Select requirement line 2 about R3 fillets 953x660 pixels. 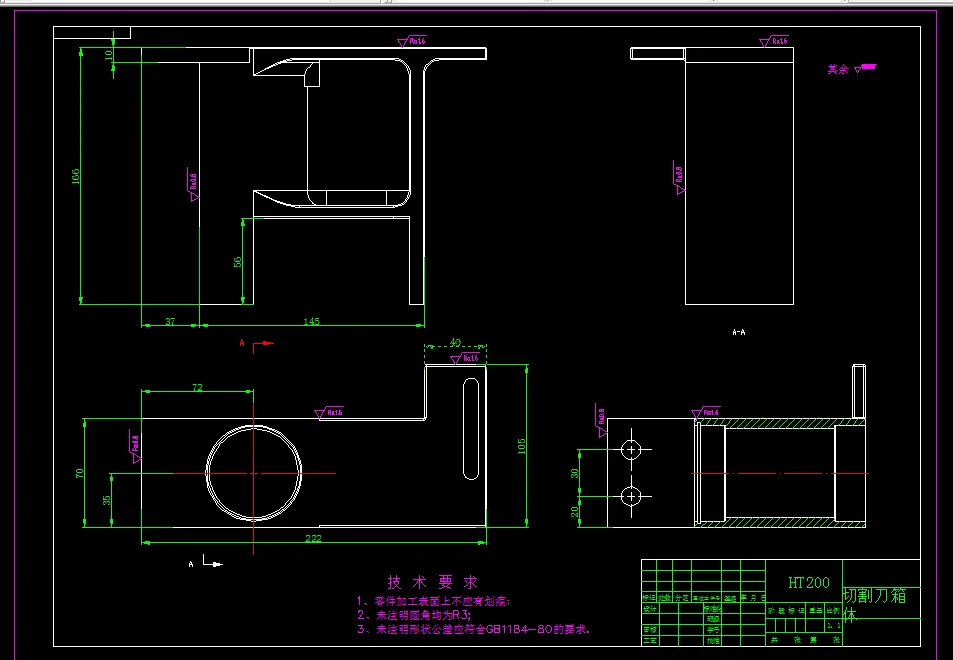pyautogui.click(x=414, y=615)
